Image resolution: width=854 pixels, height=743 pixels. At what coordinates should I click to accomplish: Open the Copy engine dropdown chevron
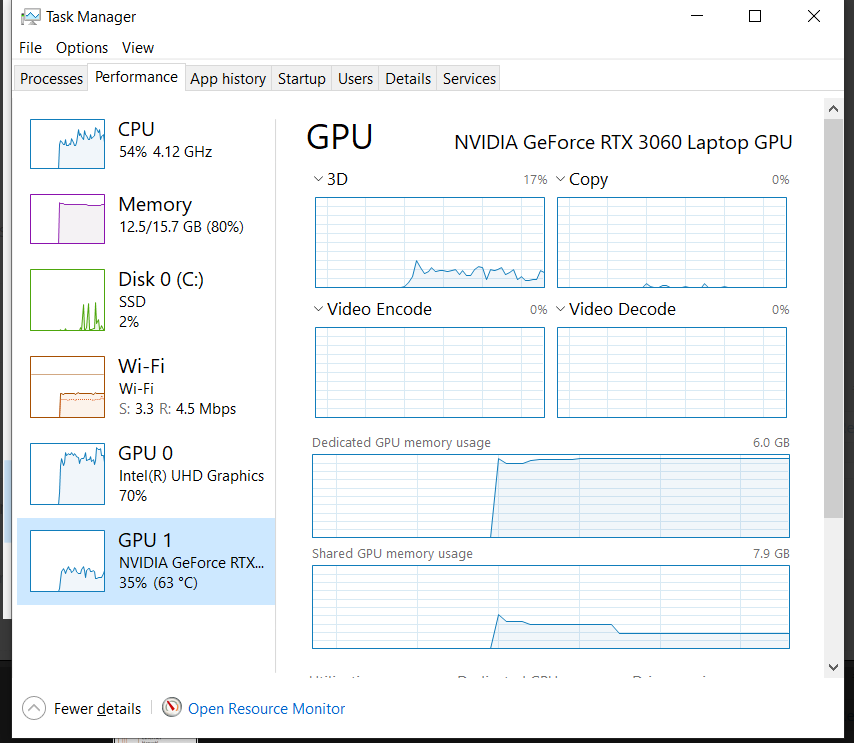coord(560,179)
